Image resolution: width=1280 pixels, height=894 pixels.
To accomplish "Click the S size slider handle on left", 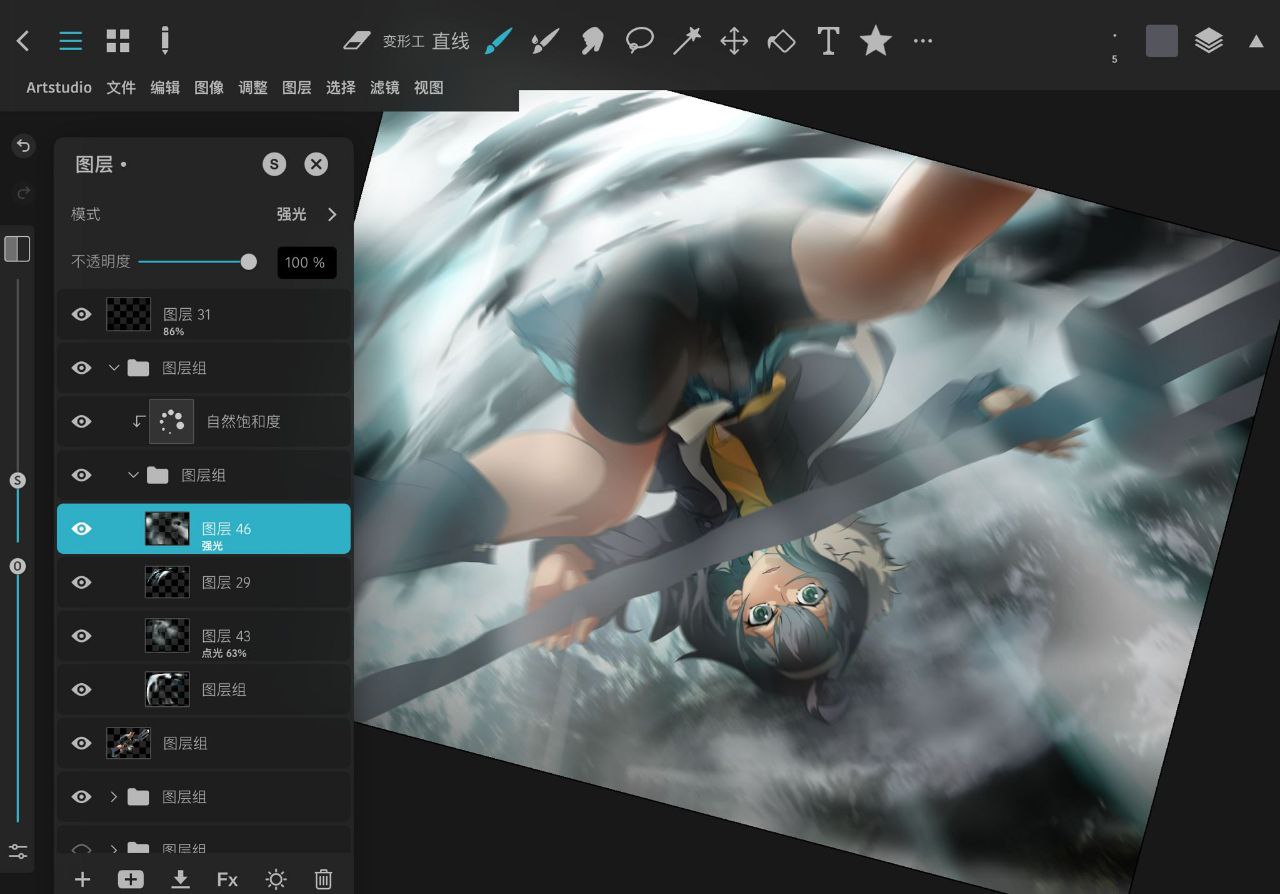I will [x=17, y=481].
